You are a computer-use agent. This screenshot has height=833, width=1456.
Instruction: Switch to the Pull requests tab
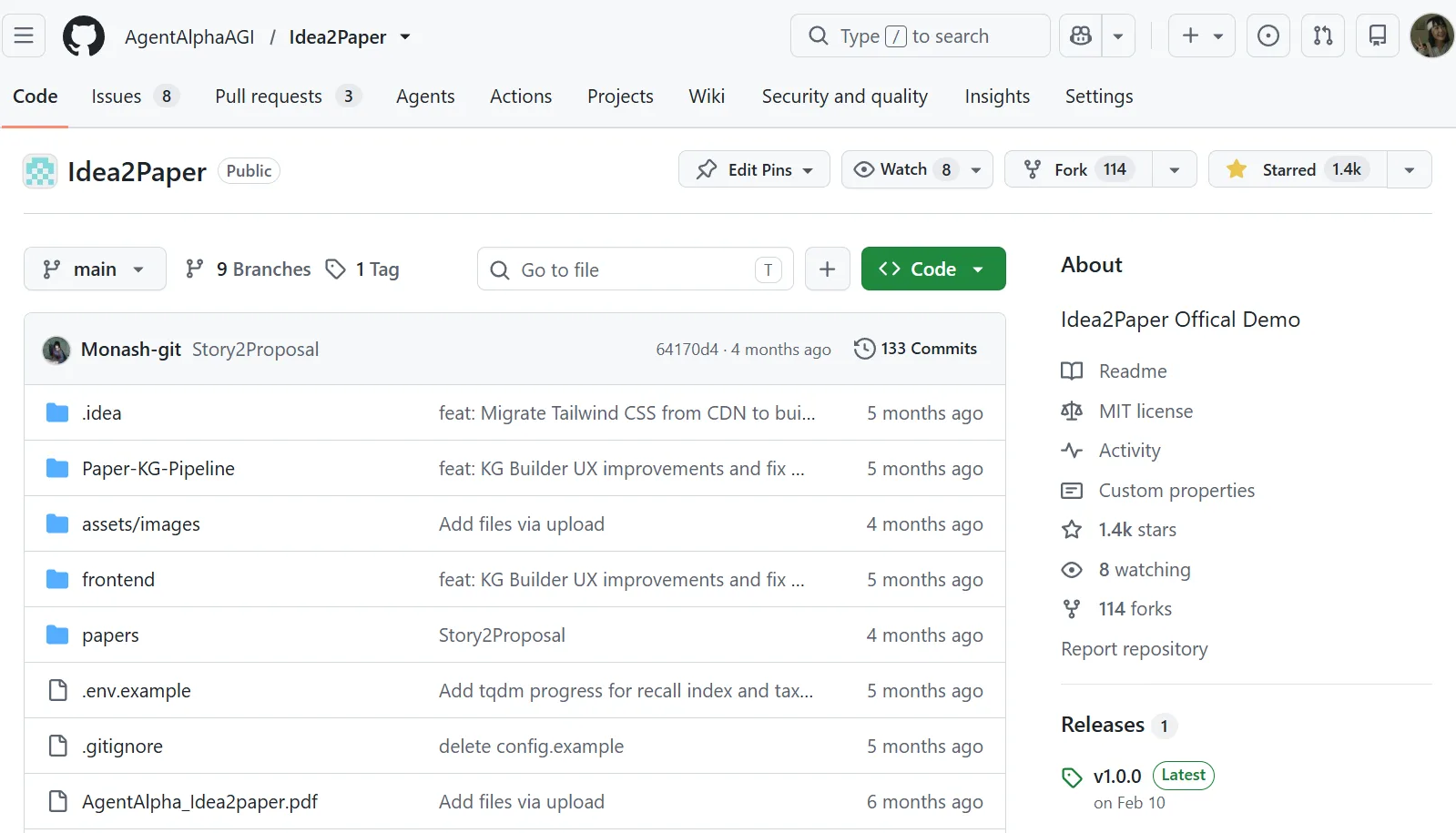tap(288, 97)
